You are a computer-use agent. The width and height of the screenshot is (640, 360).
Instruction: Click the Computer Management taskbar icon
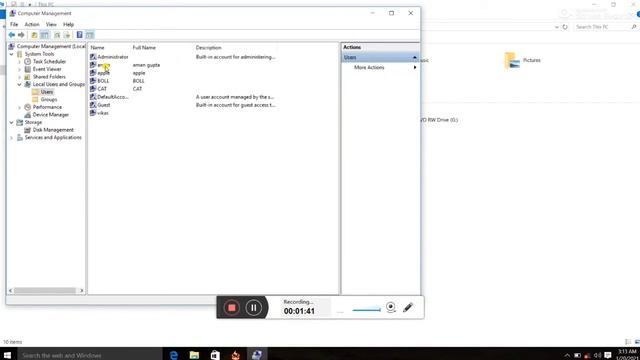pyautogui.click(x=257, y=355)
